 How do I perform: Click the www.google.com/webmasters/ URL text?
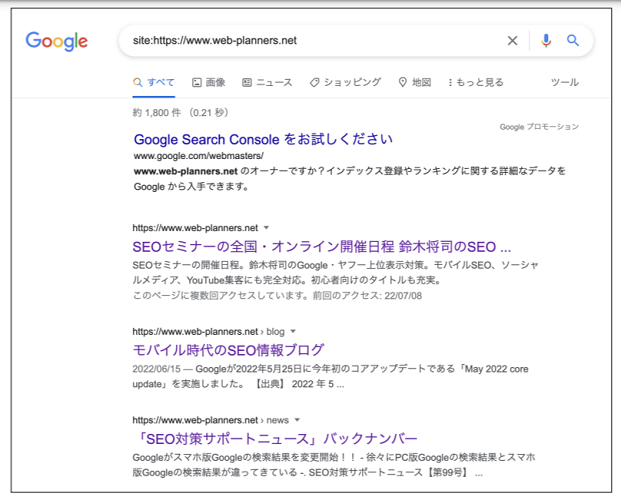click(198, 156)
